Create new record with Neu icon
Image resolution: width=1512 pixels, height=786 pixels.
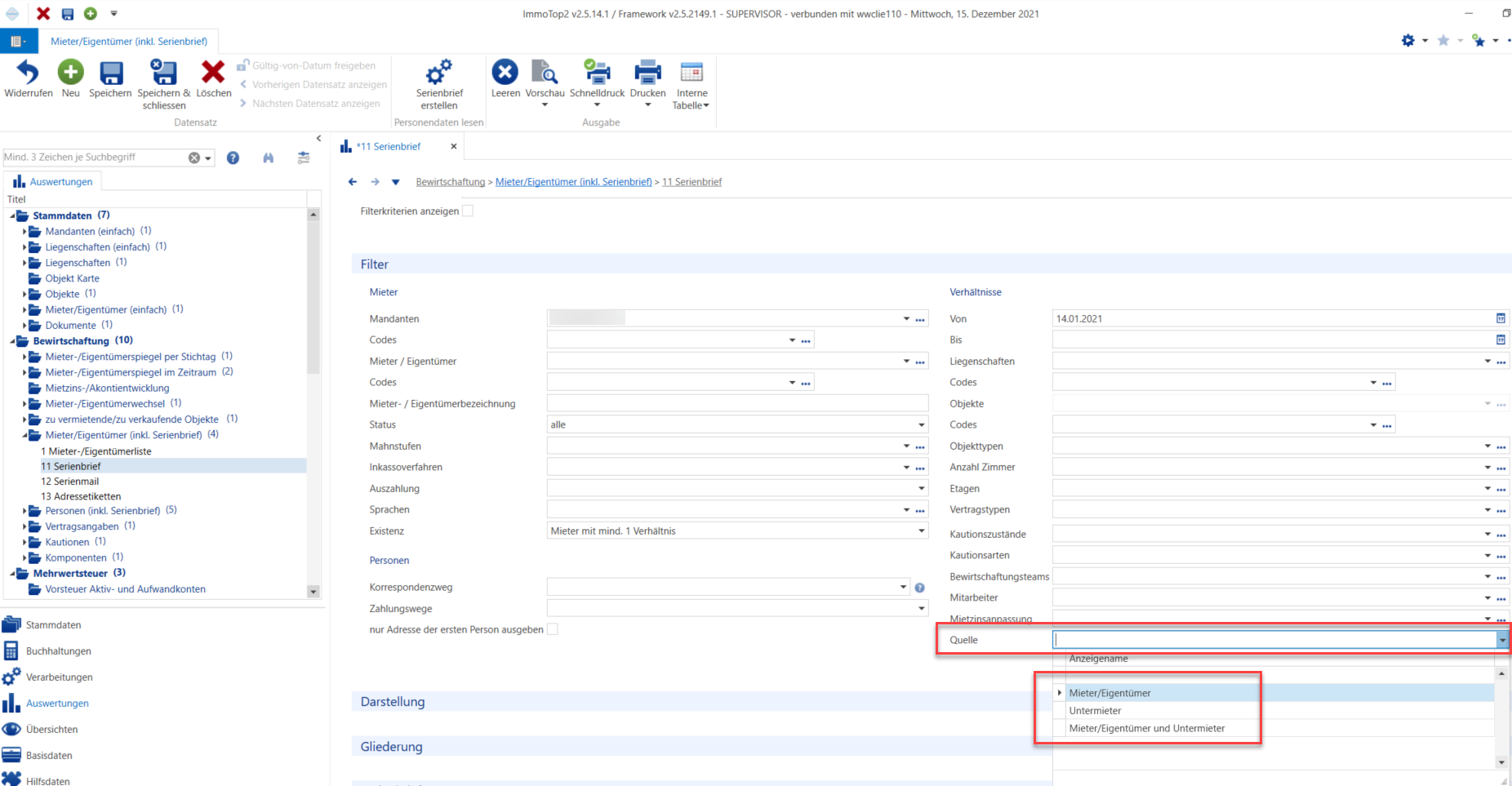[71, 73]
